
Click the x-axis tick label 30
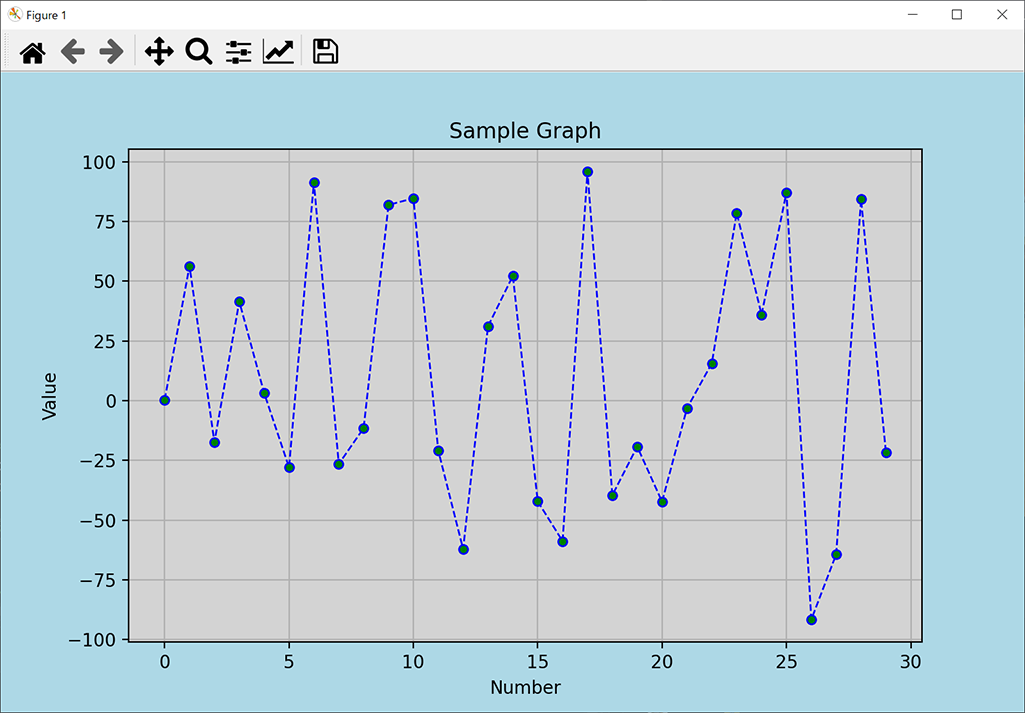[911, 662]
